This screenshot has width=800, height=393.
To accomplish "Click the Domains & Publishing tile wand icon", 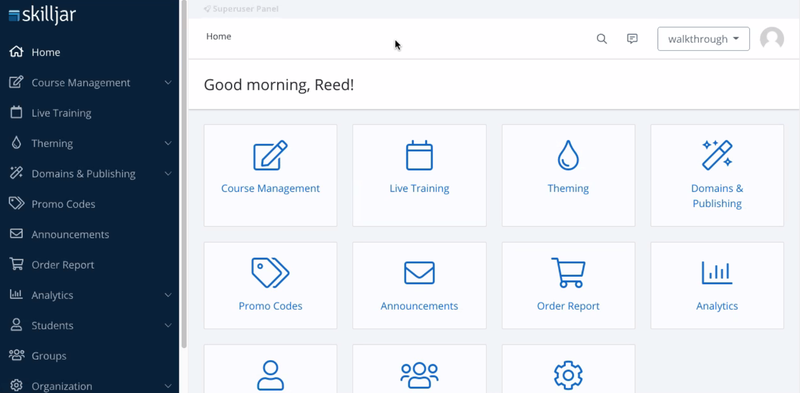I will pos(717,155).
